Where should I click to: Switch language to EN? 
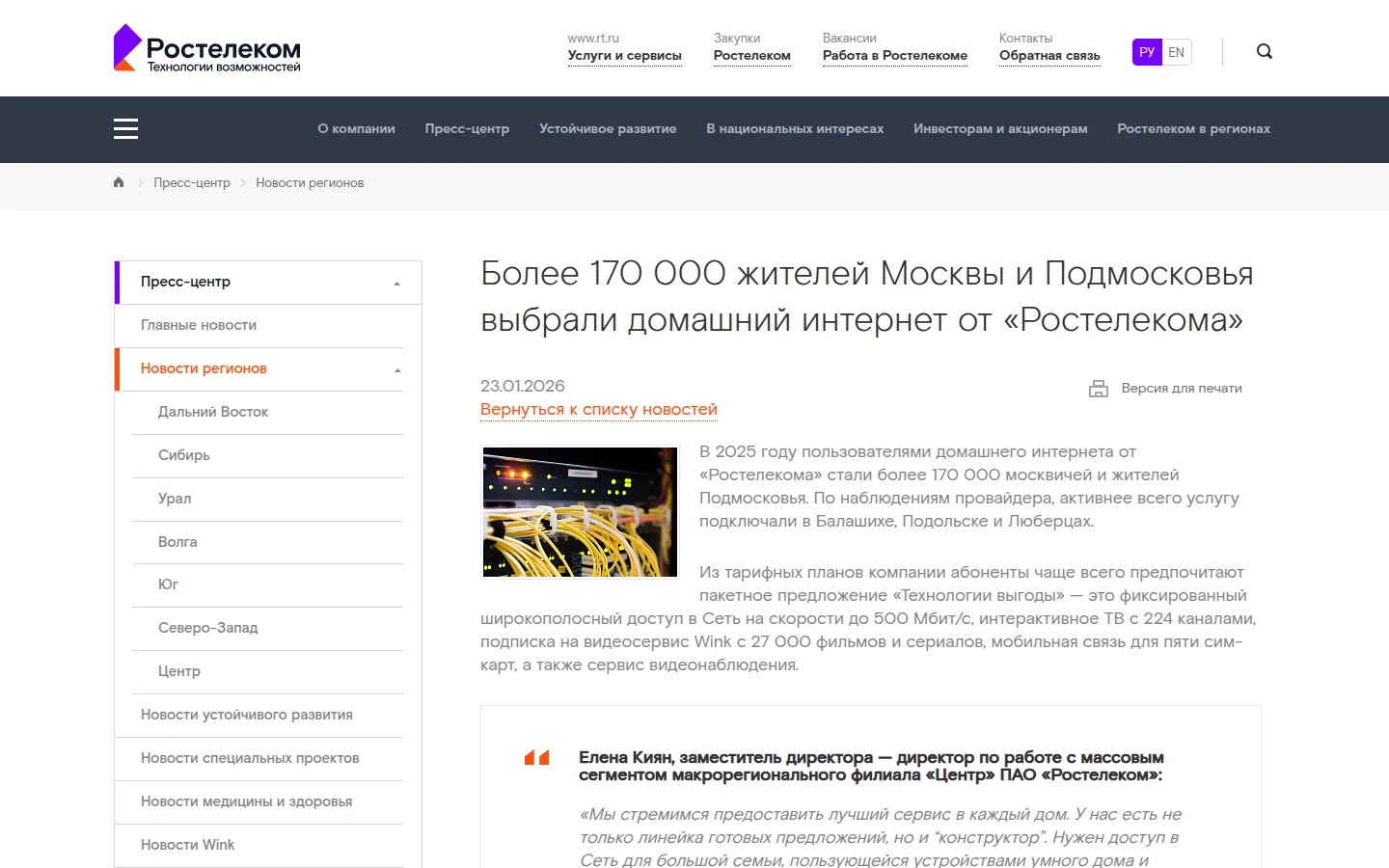(1176, 52)
